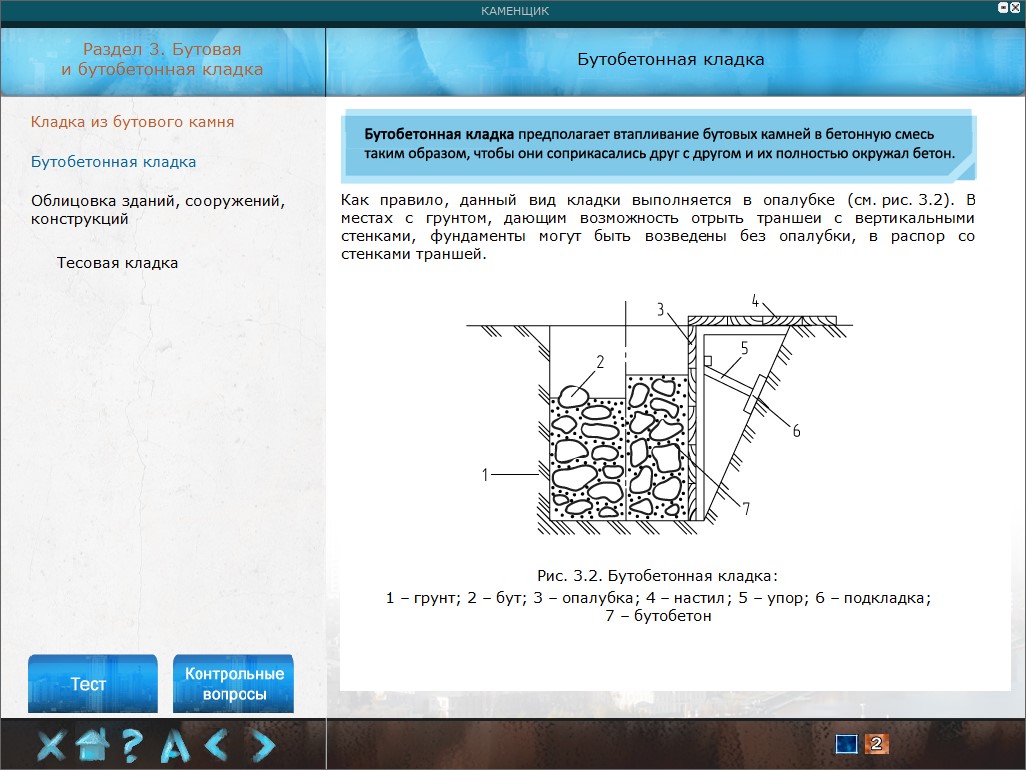Select the page 1 indicator square
The height and width of the screenshot is (770, 1026).
click(x=847, y=744)
